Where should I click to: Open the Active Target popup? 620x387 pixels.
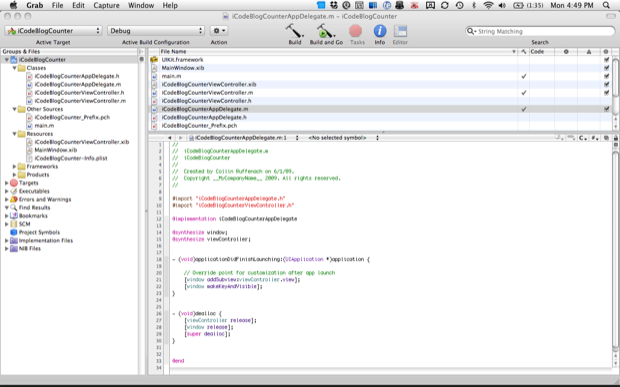pyautogui.click(x=53, y=30)
